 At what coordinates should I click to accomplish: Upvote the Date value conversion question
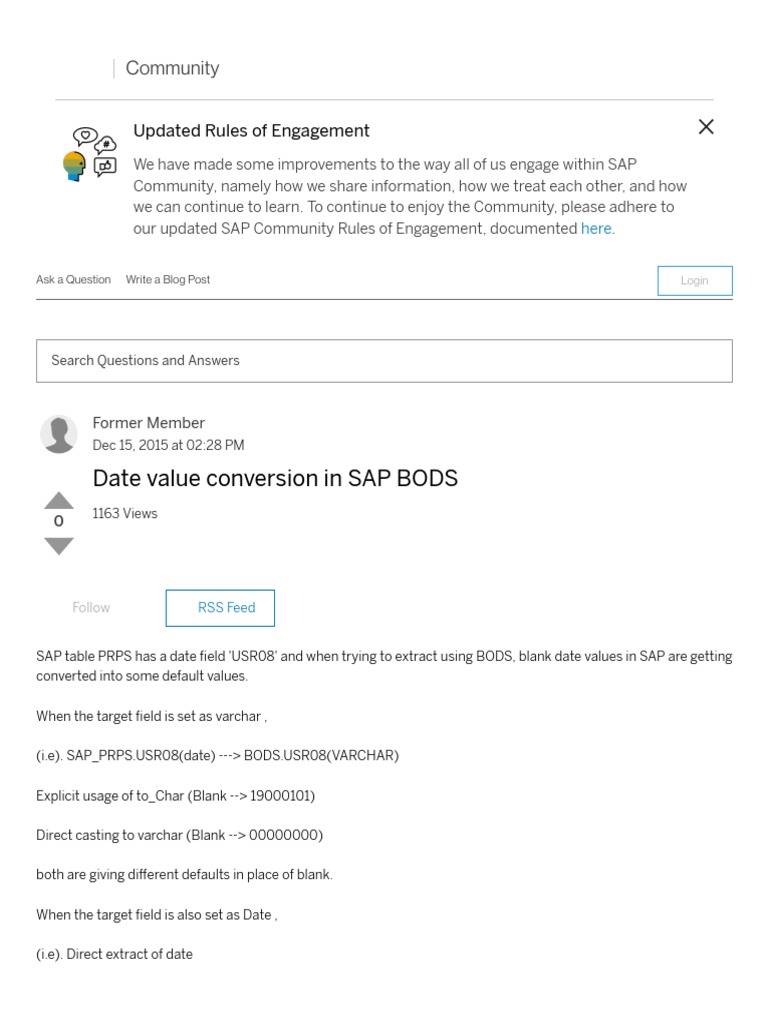(59, 500)
